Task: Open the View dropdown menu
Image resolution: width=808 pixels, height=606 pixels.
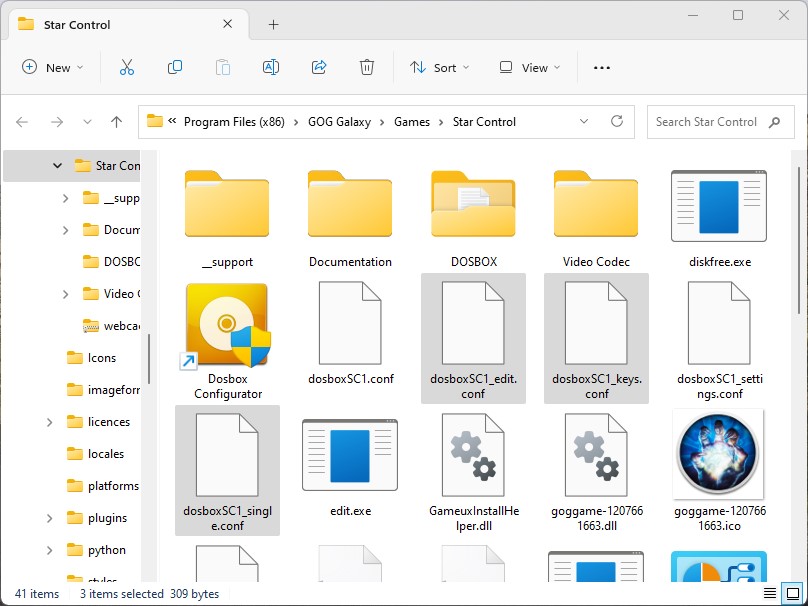Action: point(530,68)
